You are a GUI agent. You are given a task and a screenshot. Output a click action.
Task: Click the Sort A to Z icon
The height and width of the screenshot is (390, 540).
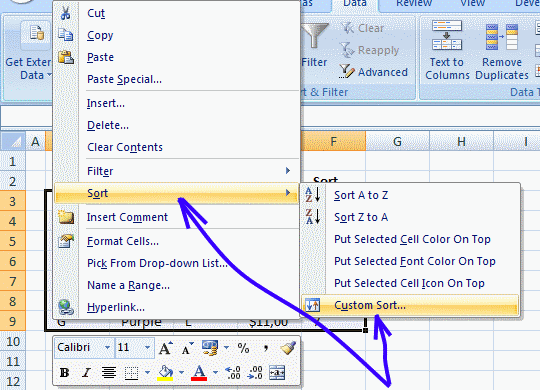313,195
